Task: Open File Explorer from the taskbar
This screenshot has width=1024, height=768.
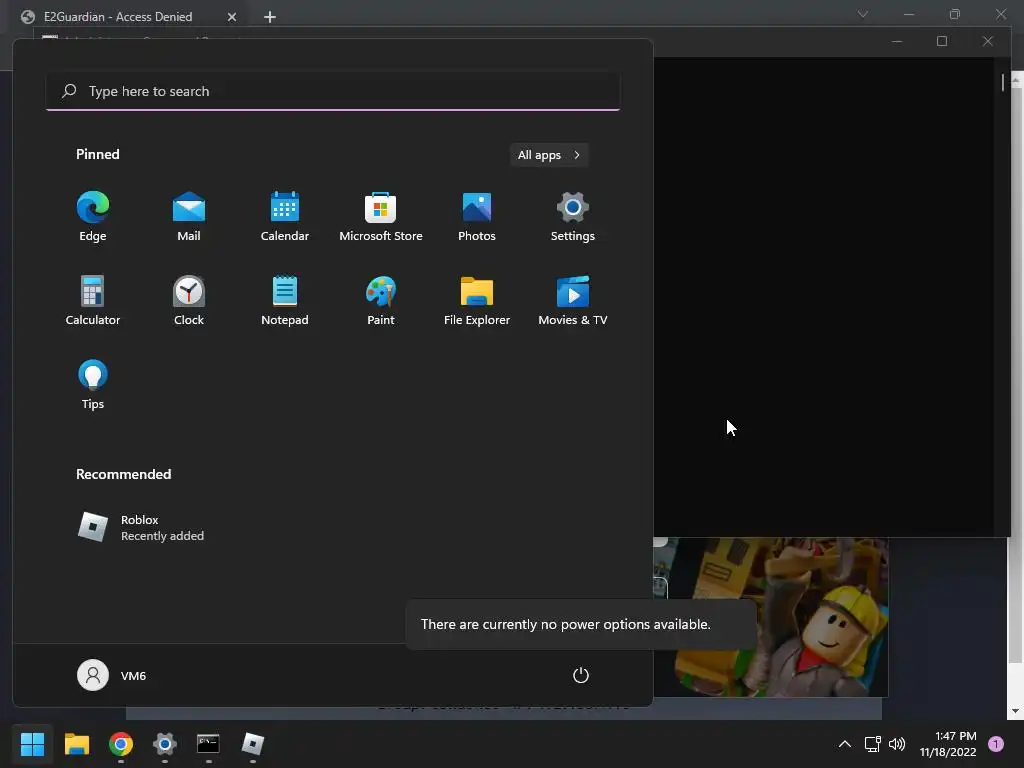Action: [76, 744]
